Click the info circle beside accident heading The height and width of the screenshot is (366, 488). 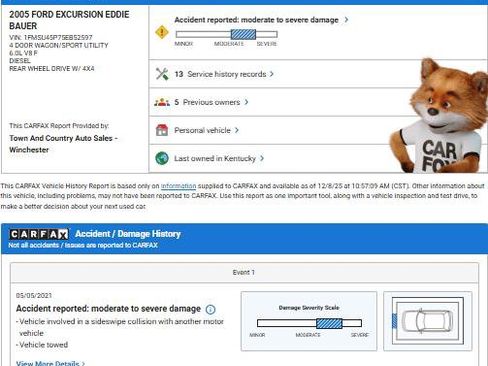click(x=210, y=309)
